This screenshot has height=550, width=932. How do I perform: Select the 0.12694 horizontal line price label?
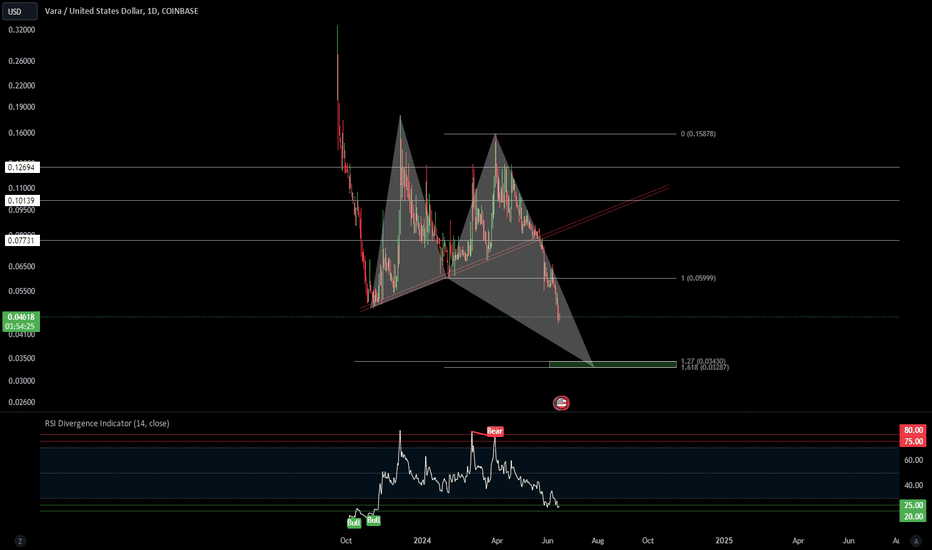[23, 168]
